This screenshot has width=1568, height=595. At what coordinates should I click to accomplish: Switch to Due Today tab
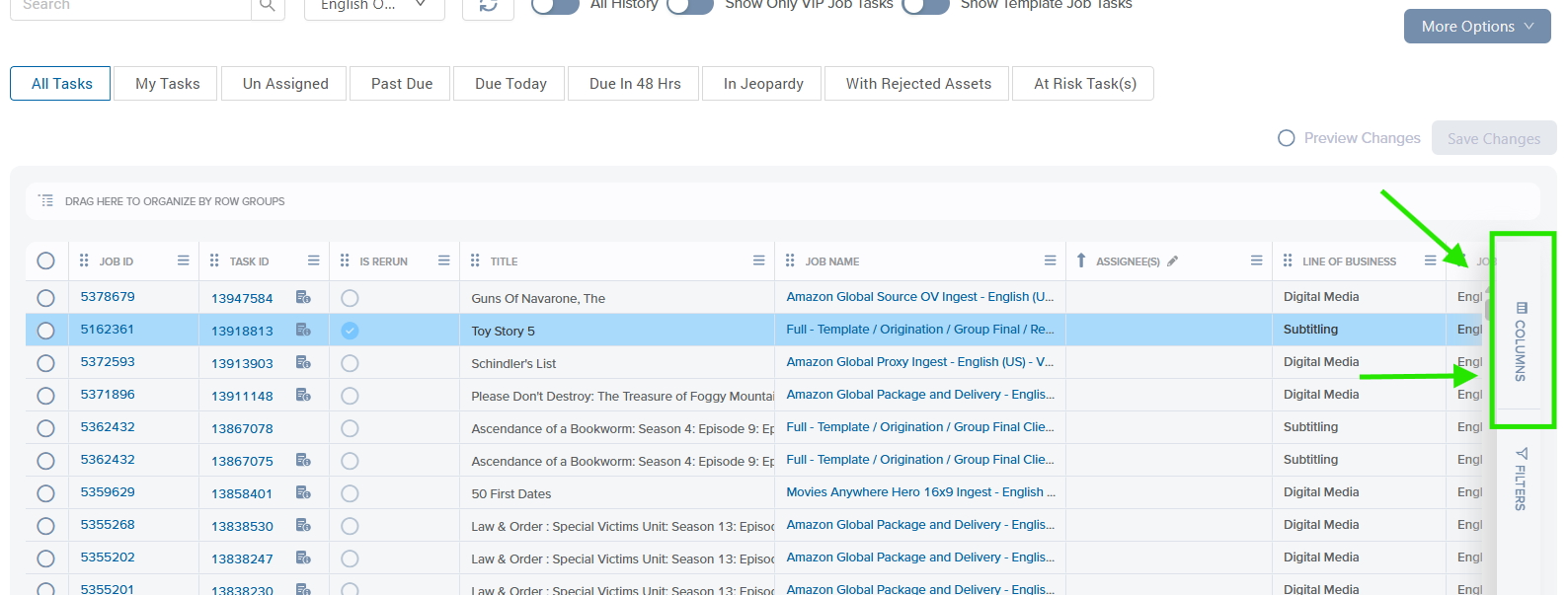[x=510, y=84]
